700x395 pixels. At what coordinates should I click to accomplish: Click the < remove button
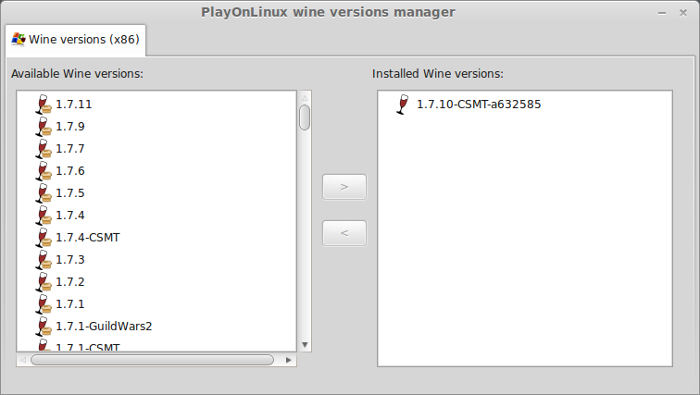coord(344,233)
